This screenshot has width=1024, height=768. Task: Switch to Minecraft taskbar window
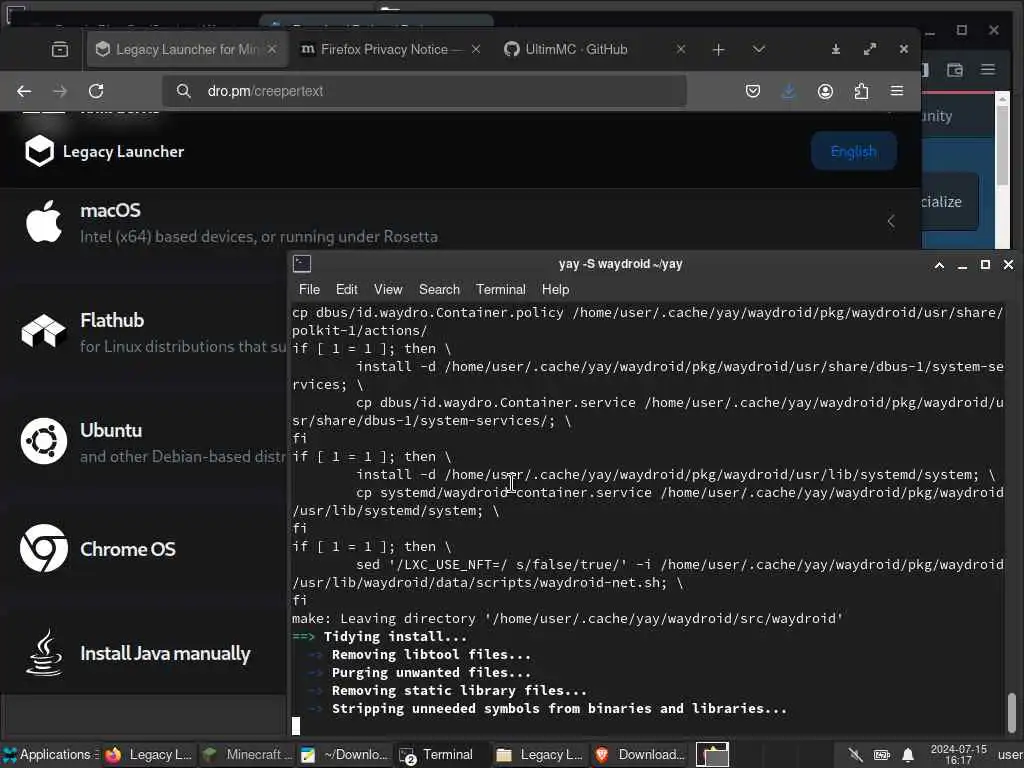(246, 755)
